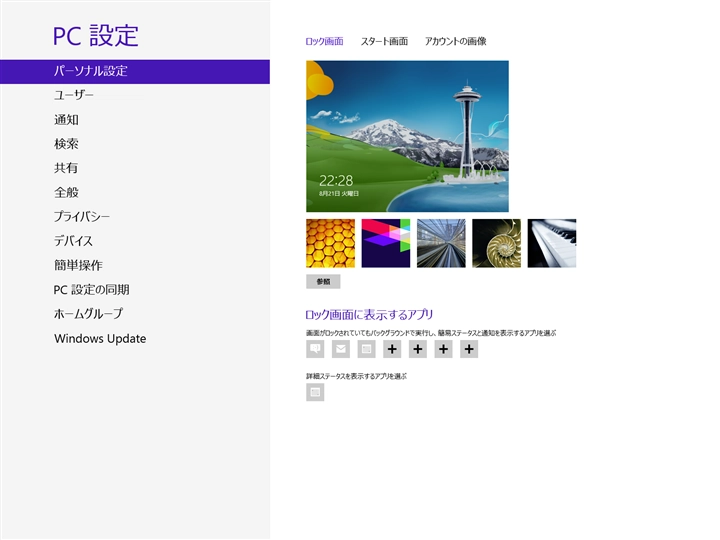The width and height of the screenshot is (720, 540).
Task: Add an app with the second plus icon
Action: (x=418, y=349)
